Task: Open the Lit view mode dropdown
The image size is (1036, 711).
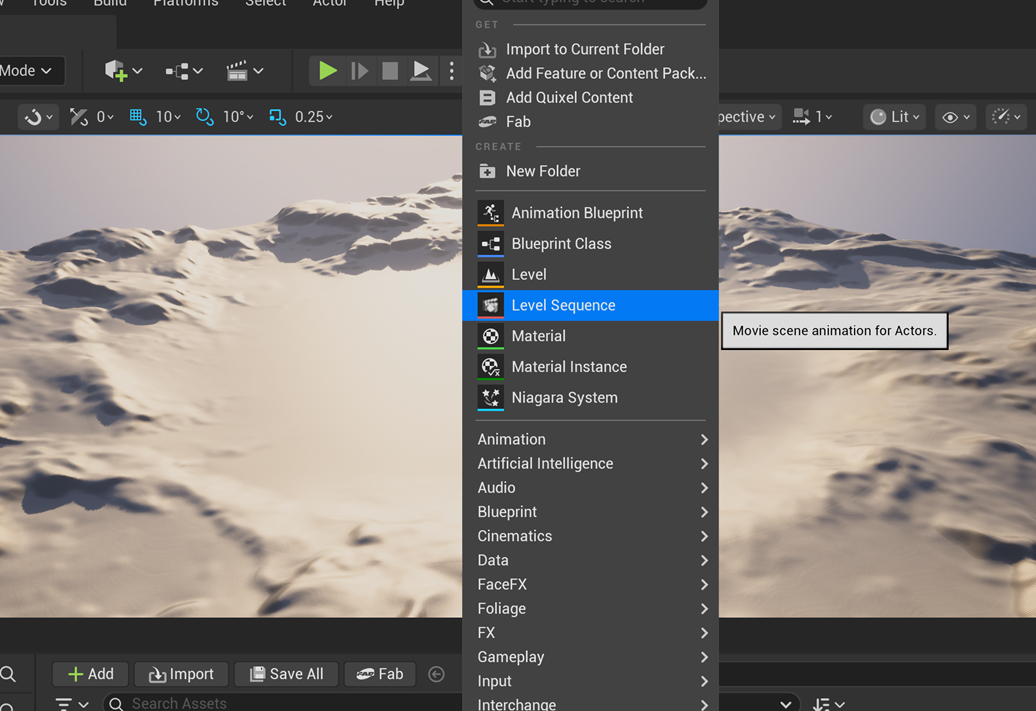Action: [x=895, y=117]
